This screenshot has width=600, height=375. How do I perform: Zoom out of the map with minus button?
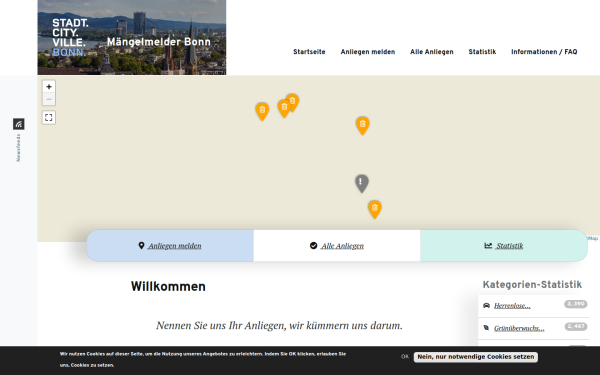pyautogui.click(x=49, y=99)
